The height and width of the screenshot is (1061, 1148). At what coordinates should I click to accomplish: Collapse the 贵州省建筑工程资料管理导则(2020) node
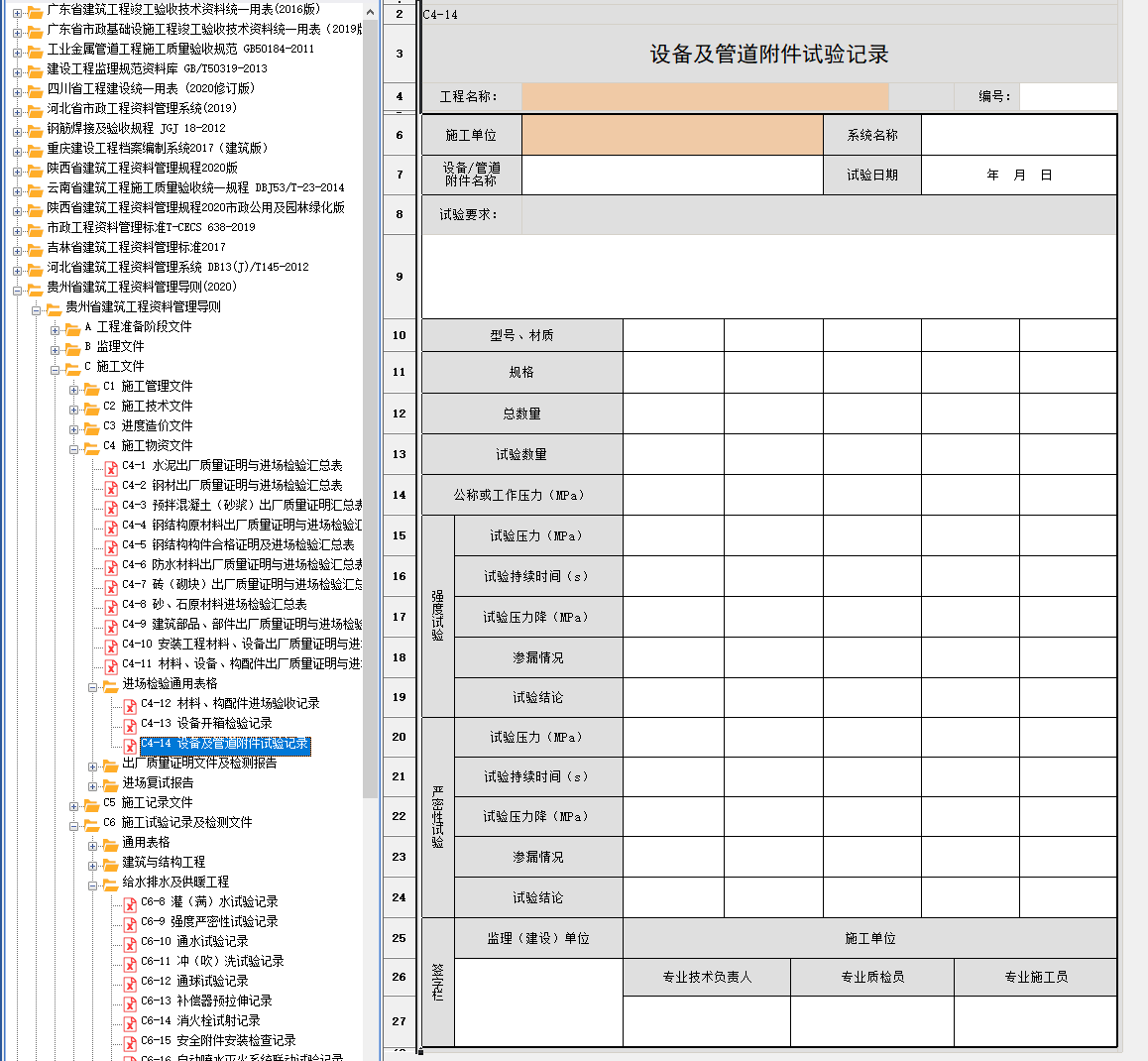[x=17, y=290]
